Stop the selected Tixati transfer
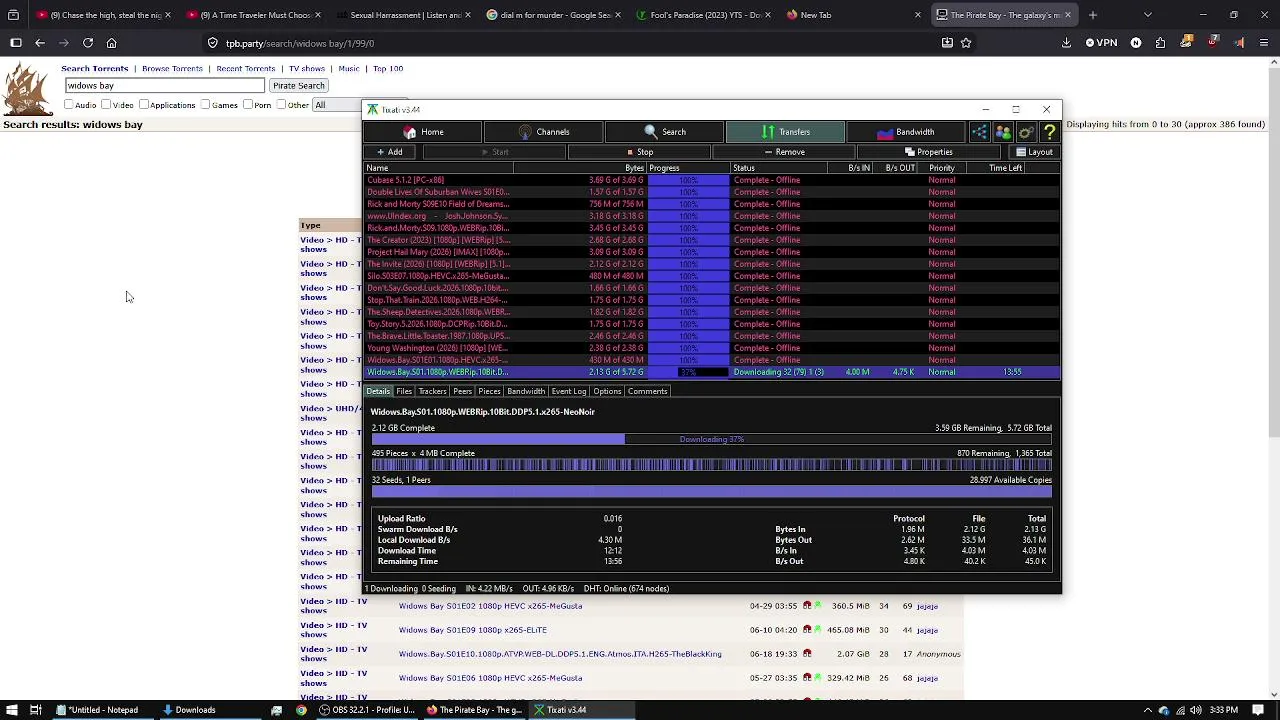1280x720 pixels. pos(640,152)
